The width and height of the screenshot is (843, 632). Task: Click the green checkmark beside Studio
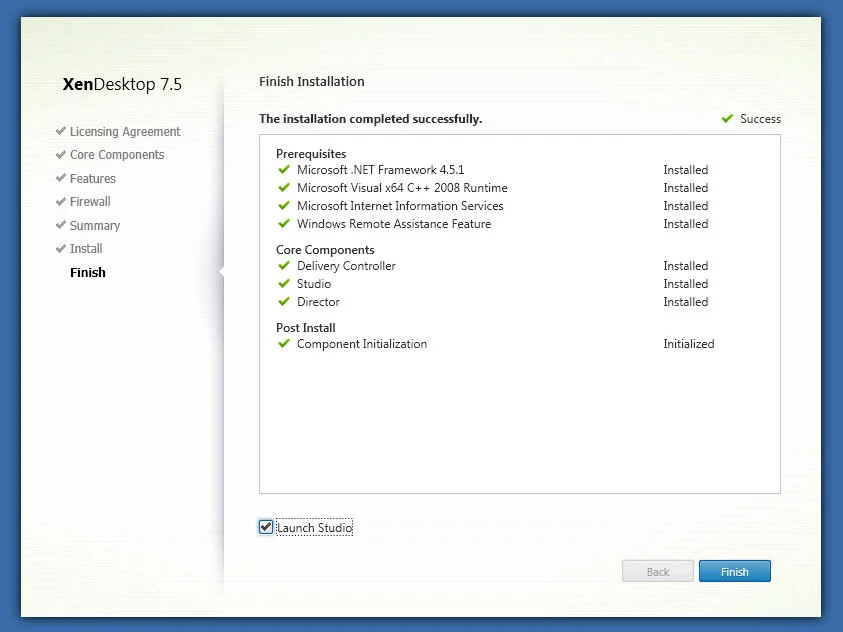[284, 283]
